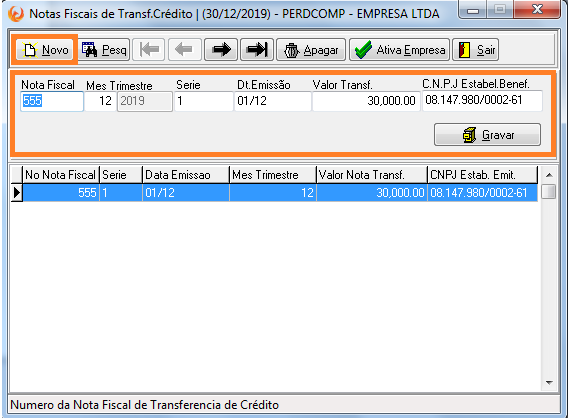Click the CNPJ Estab. Emit. column header
This screenshot has width=573, height=418.
pos(482,175)
